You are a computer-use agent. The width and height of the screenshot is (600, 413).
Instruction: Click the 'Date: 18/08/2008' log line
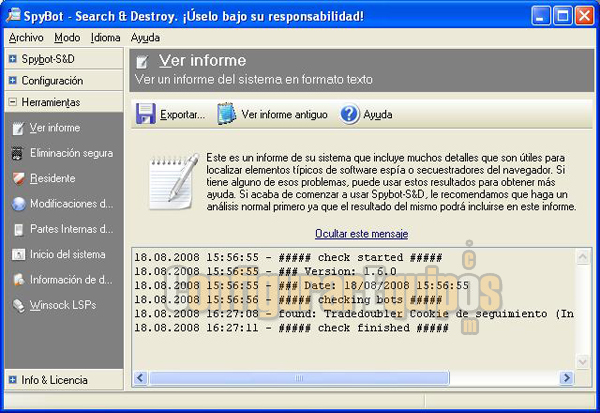click(x=301, y=286)
